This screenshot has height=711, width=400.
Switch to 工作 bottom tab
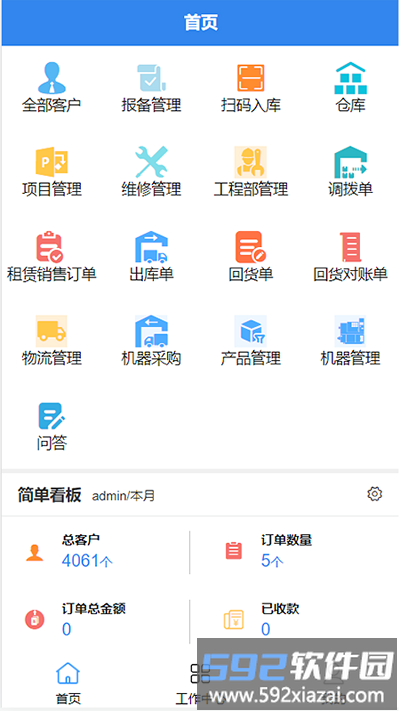[x=200, y=684]
